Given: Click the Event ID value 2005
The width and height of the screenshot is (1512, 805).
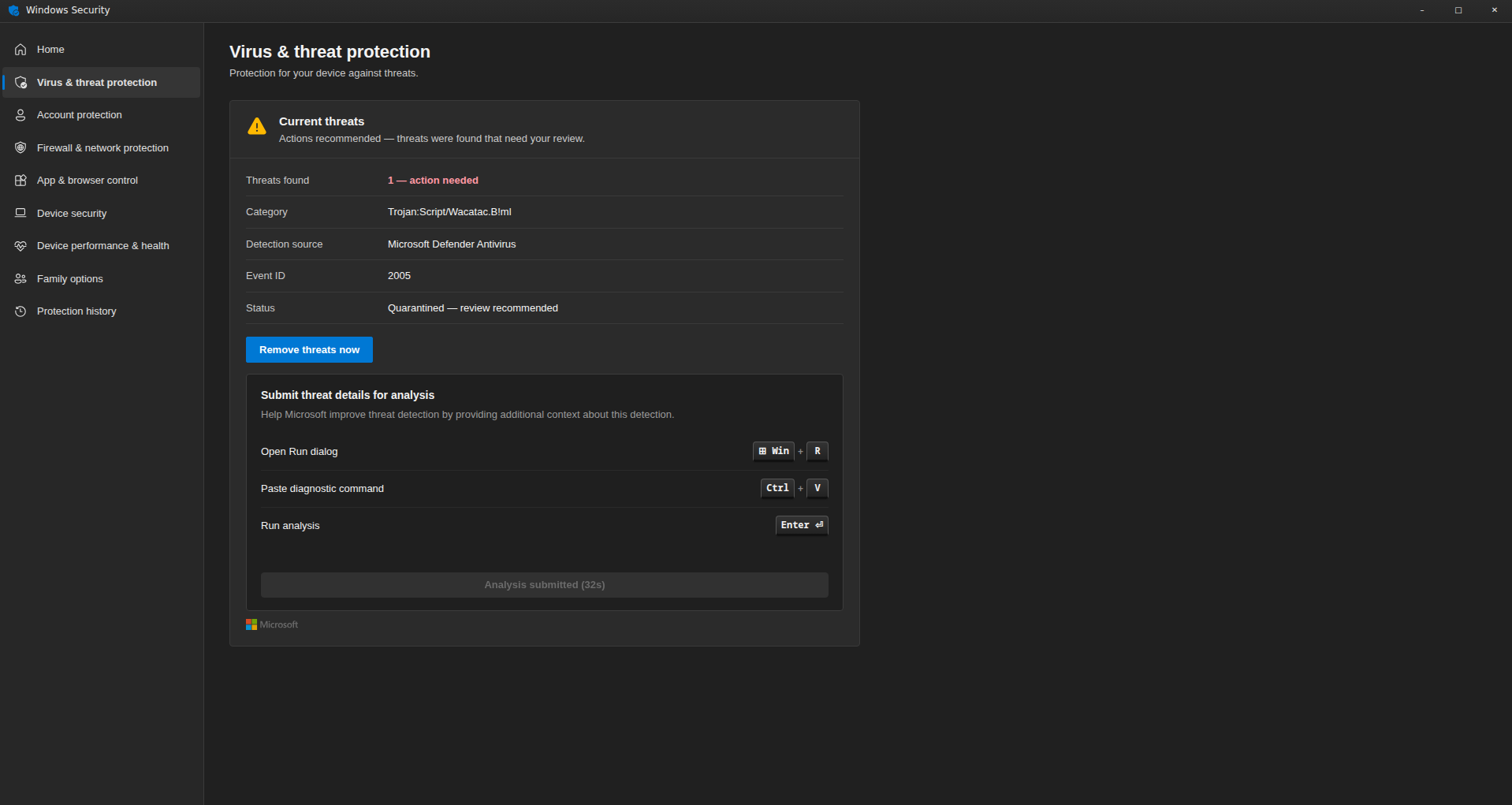Looking at the screenshot, I should point(399,276).
